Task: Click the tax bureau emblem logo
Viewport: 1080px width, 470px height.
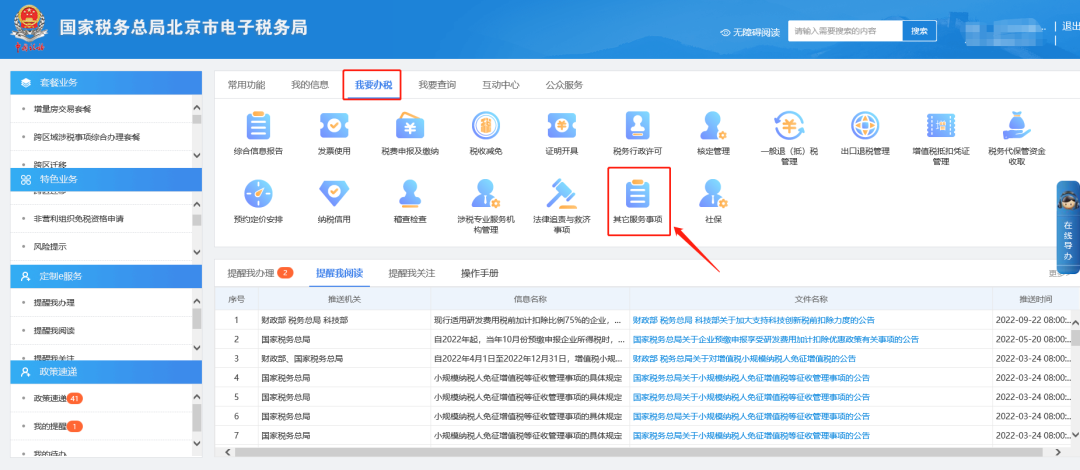Action: (28, 30)
